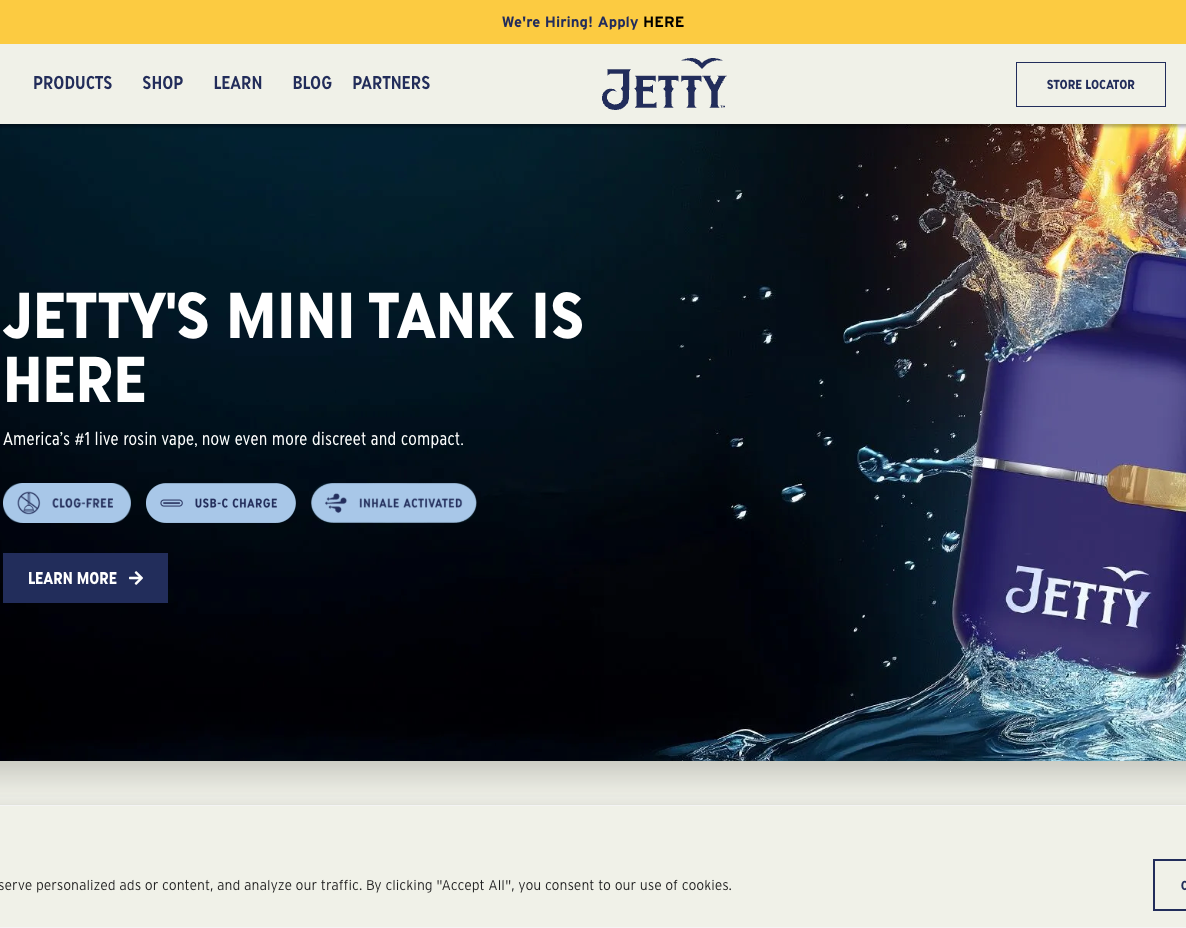Click the bird emblem above Jetty logo
The height and width of the screenshot is (928, 1186).
pyautogui.click(x=701, y=63)
